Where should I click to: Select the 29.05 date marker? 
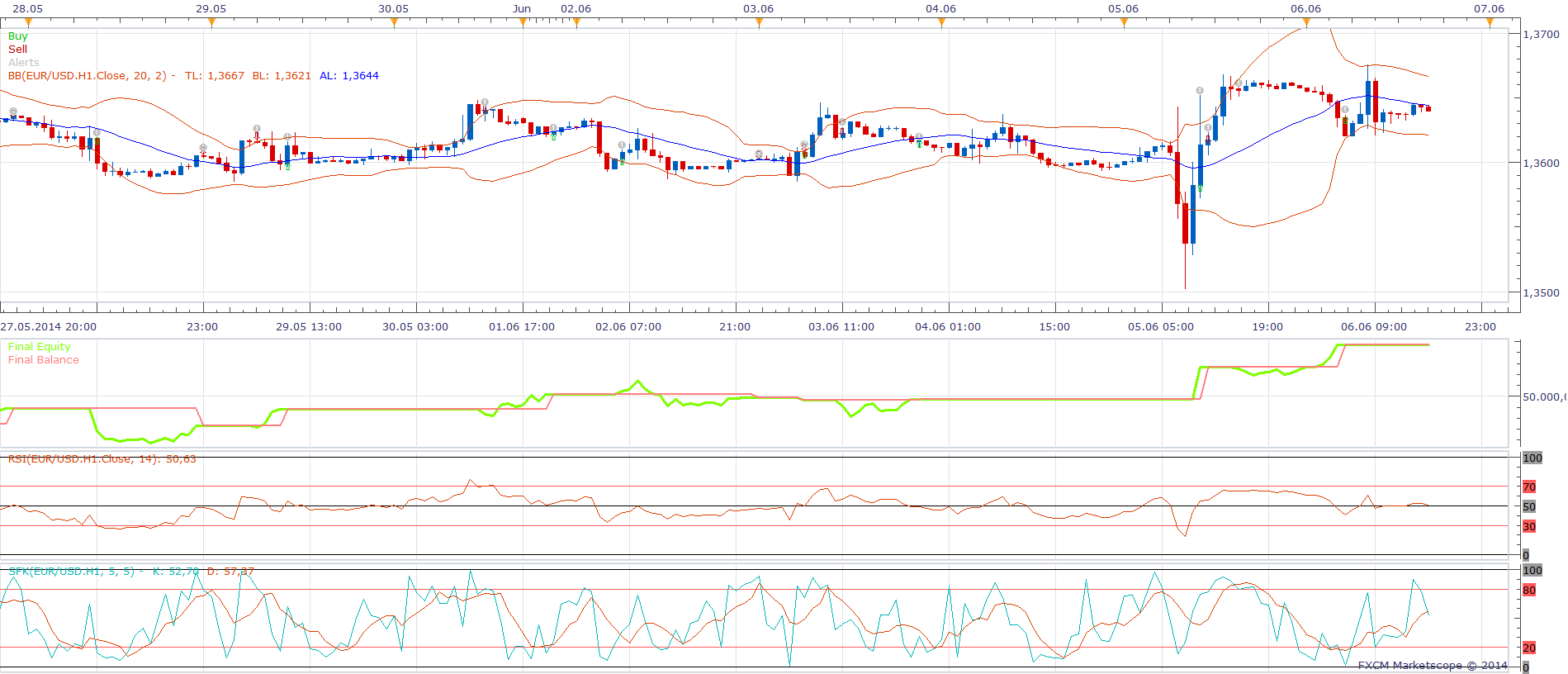point(211,23)
